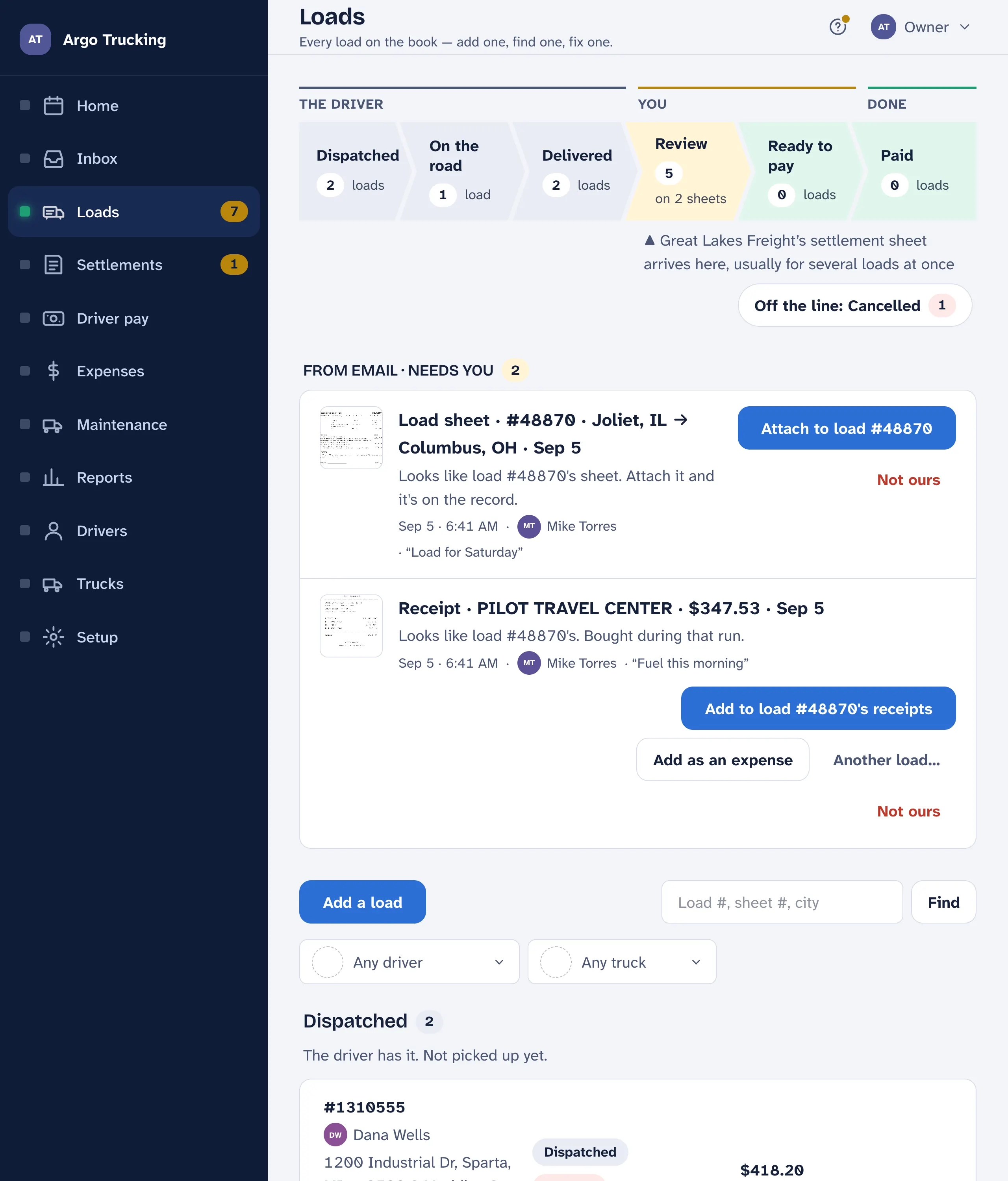
Task: Open the Any truck dropdown
Action: point(622,962)
